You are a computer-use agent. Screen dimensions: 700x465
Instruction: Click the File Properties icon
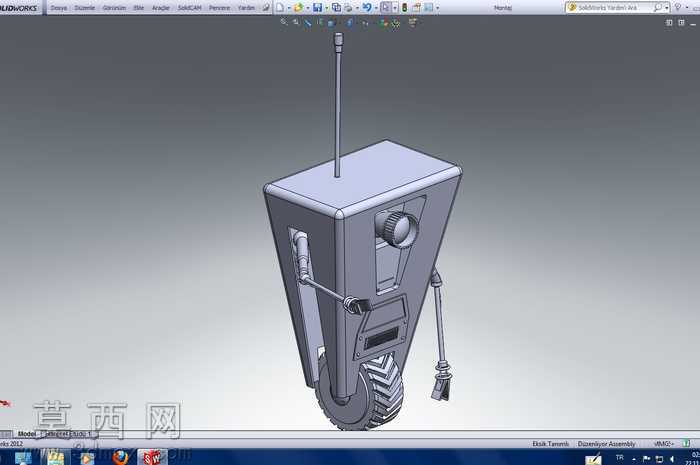[x=417, y=8]
